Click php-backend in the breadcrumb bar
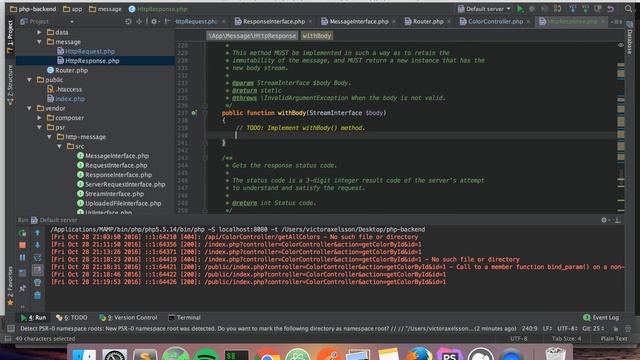Image resolution: width=640 pixels, height=360 pixels. pyautogui.click(x=33, y=9)
